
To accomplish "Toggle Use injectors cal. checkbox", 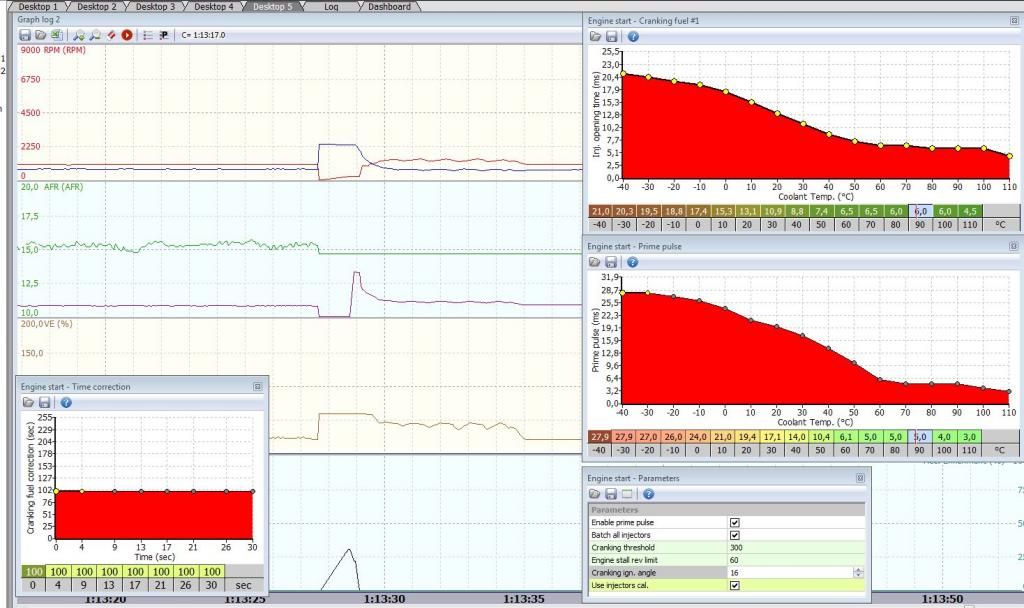I will click(x=735, y=585).
